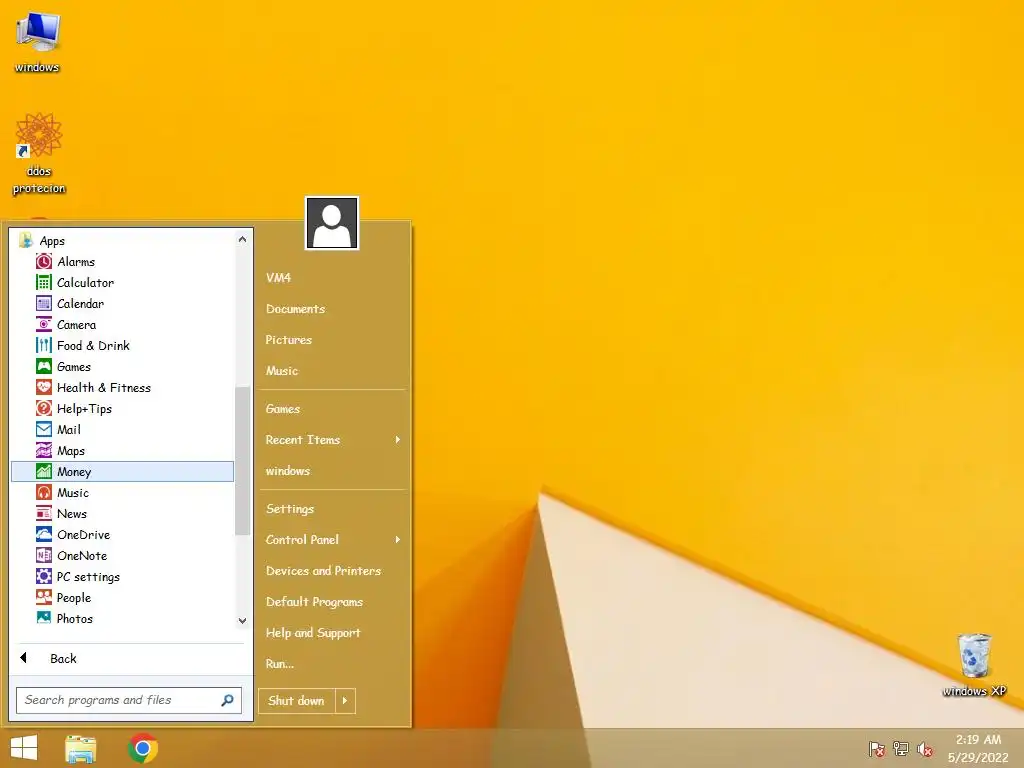Image resolution: width=1024 pixels, height=768 pixels.
Task: Click the network tray icon
Action: [901, 749]
